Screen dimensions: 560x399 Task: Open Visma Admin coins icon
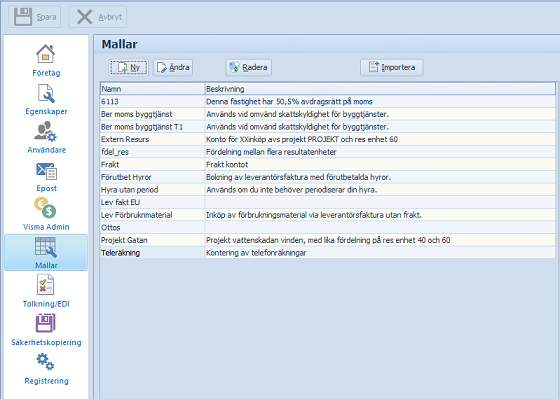click(45, 208)
